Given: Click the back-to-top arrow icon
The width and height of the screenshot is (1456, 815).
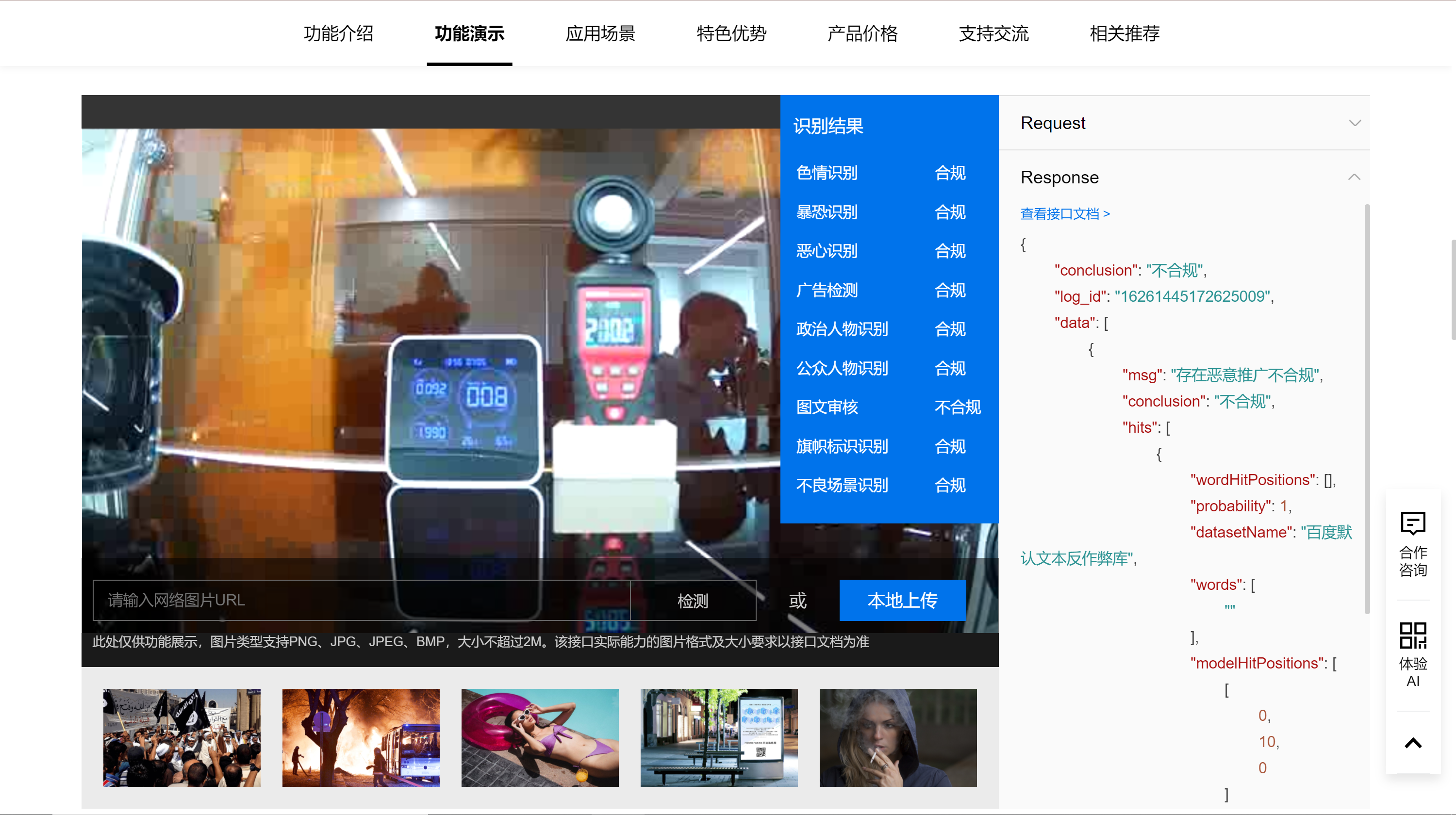Looking at the screenshot, I should pyautogui.click(x=1412, y=743).
